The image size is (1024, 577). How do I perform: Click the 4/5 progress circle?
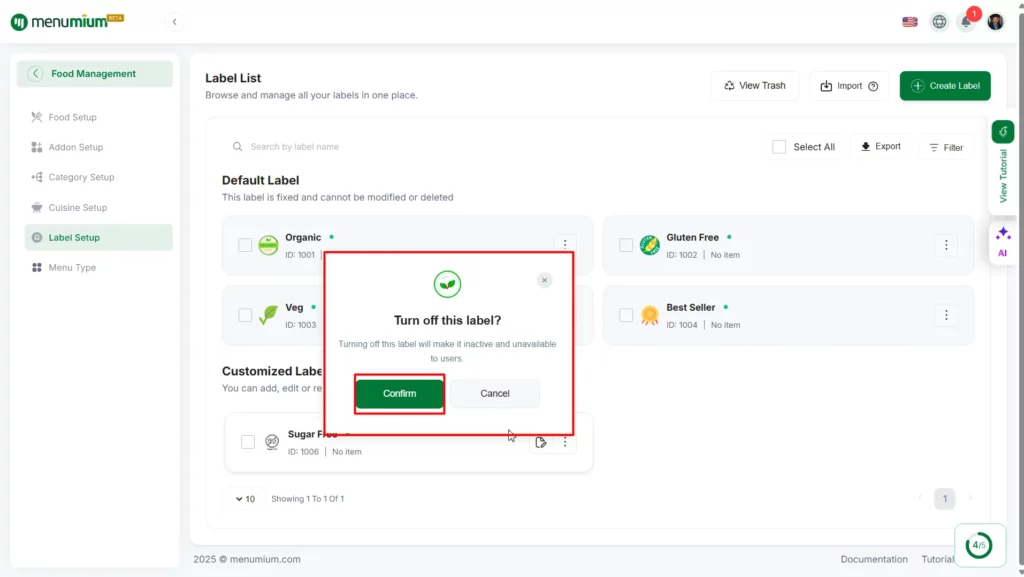978,545
